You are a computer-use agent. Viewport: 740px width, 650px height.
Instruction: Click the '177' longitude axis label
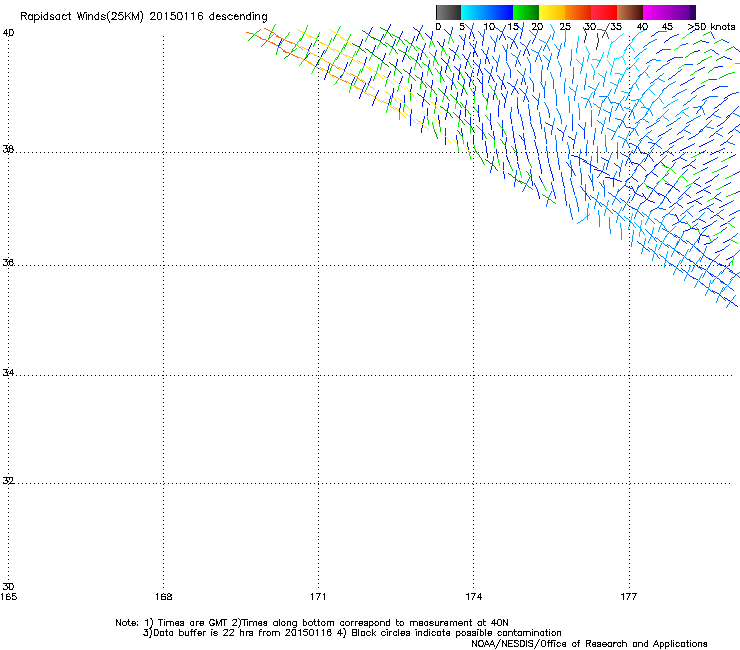click(x=629, y=597)
